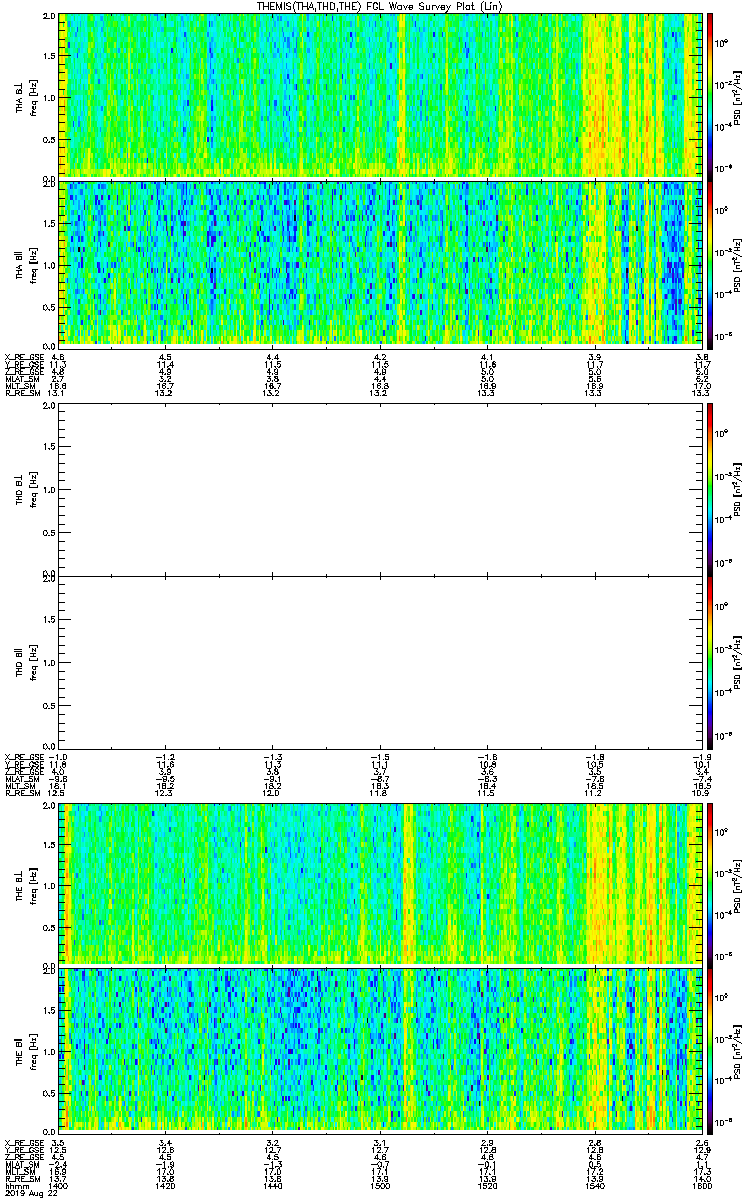Click the 1420 time tick label
750x1200 pixels.
click(166, 1186)
